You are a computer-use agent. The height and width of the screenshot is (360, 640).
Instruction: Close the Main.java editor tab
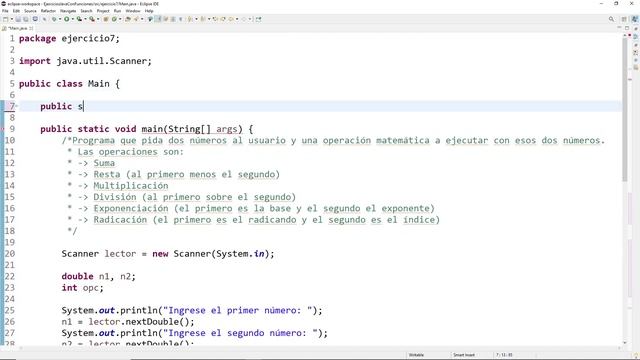[x=31, y=28]
